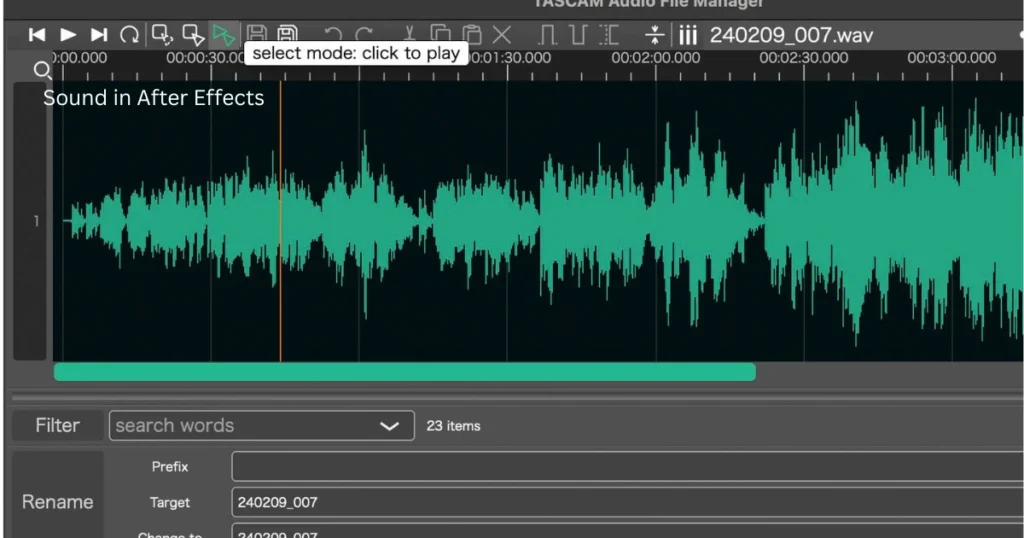Click the Target field showing 240209_007
The height and width of the screenshot is (538, 1024).
click(x=620, y=502)
